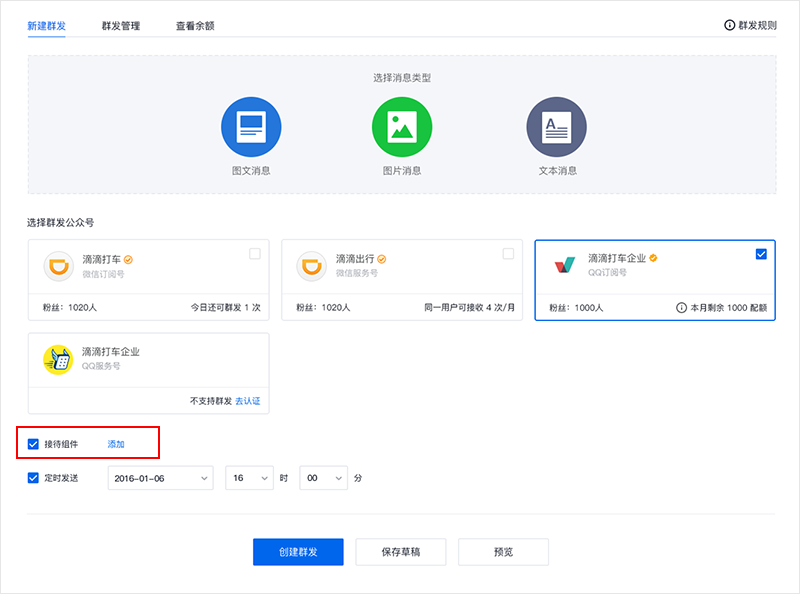Click the 同一用户可接收 4 次/月 text
Viewport: 800px width, 594px height.
click(x=469, y=308)
